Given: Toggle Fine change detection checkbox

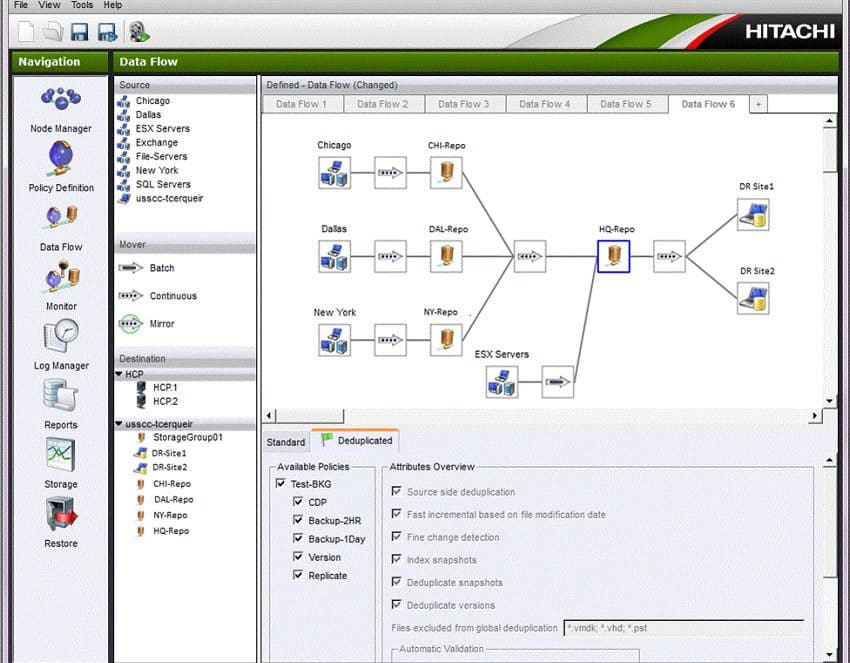Looking at the screenshot, I should (396, 537).
